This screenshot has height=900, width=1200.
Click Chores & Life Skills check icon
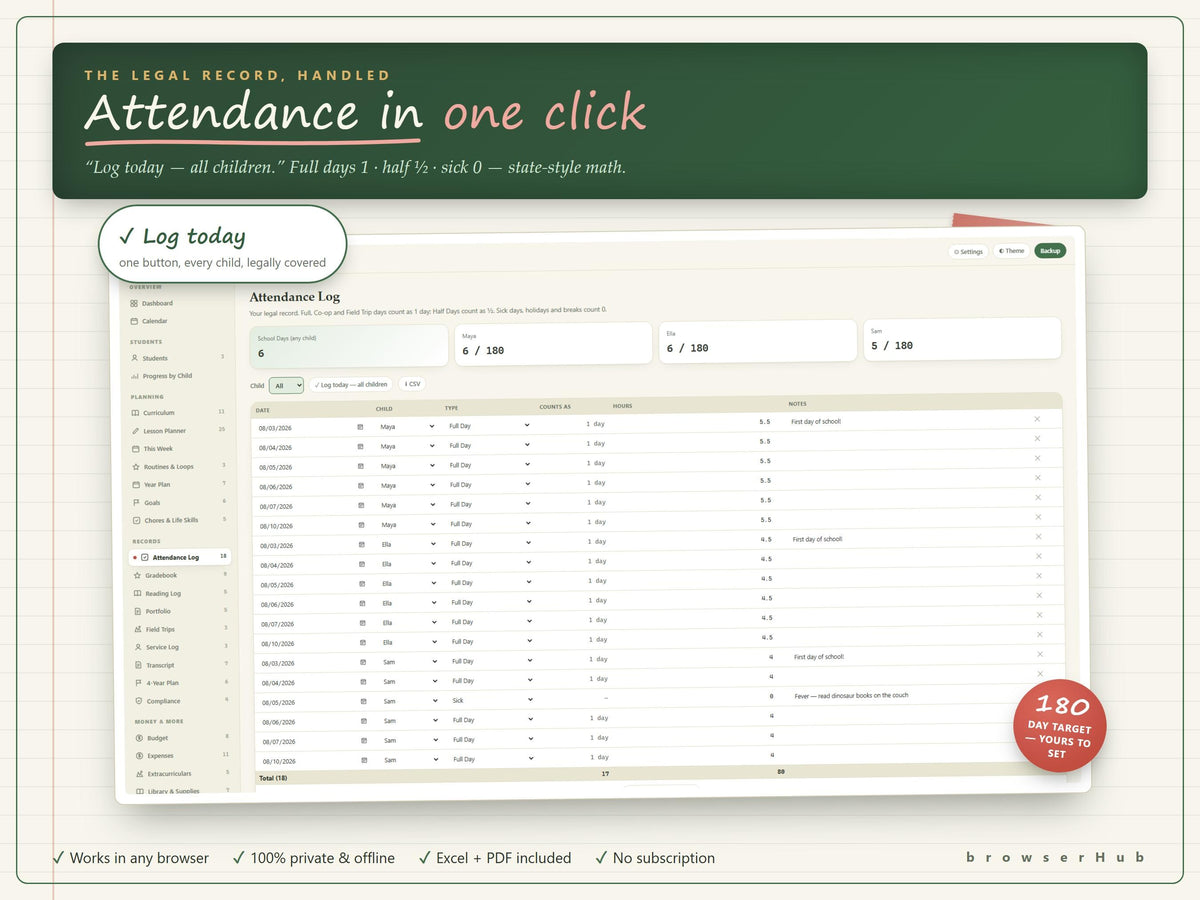(x=136, y=521)
